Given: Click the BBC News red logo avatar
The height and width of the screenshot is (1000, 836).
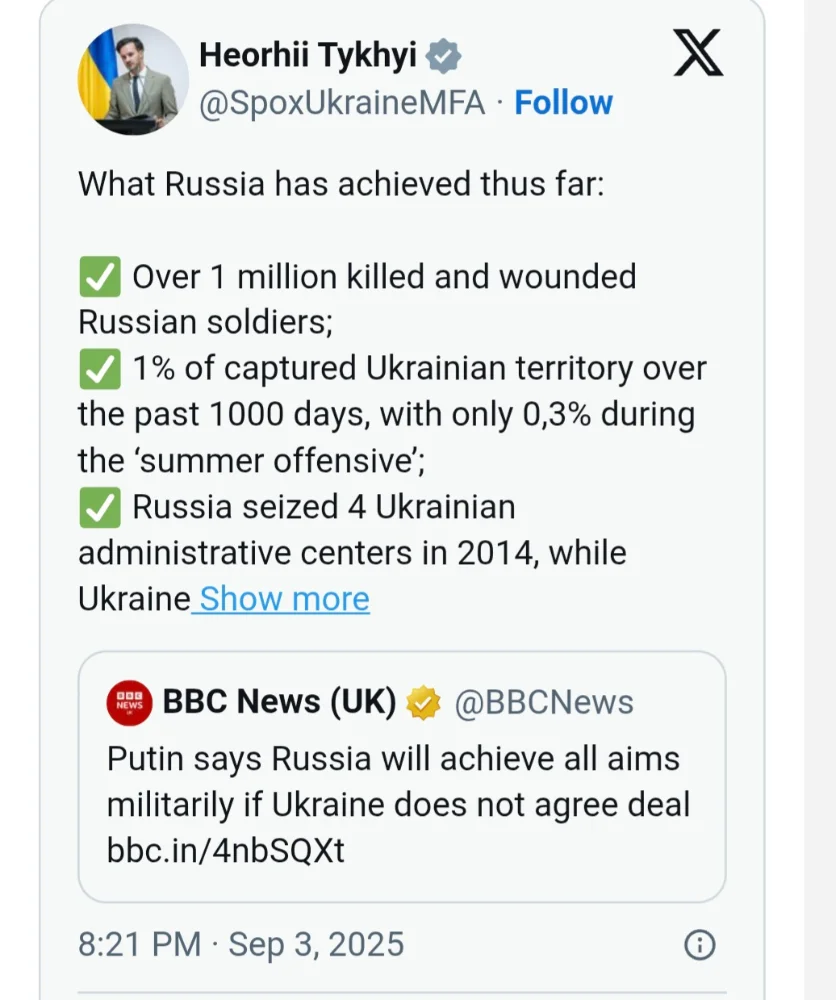Looking at the screenshot, I should [129, 703].
